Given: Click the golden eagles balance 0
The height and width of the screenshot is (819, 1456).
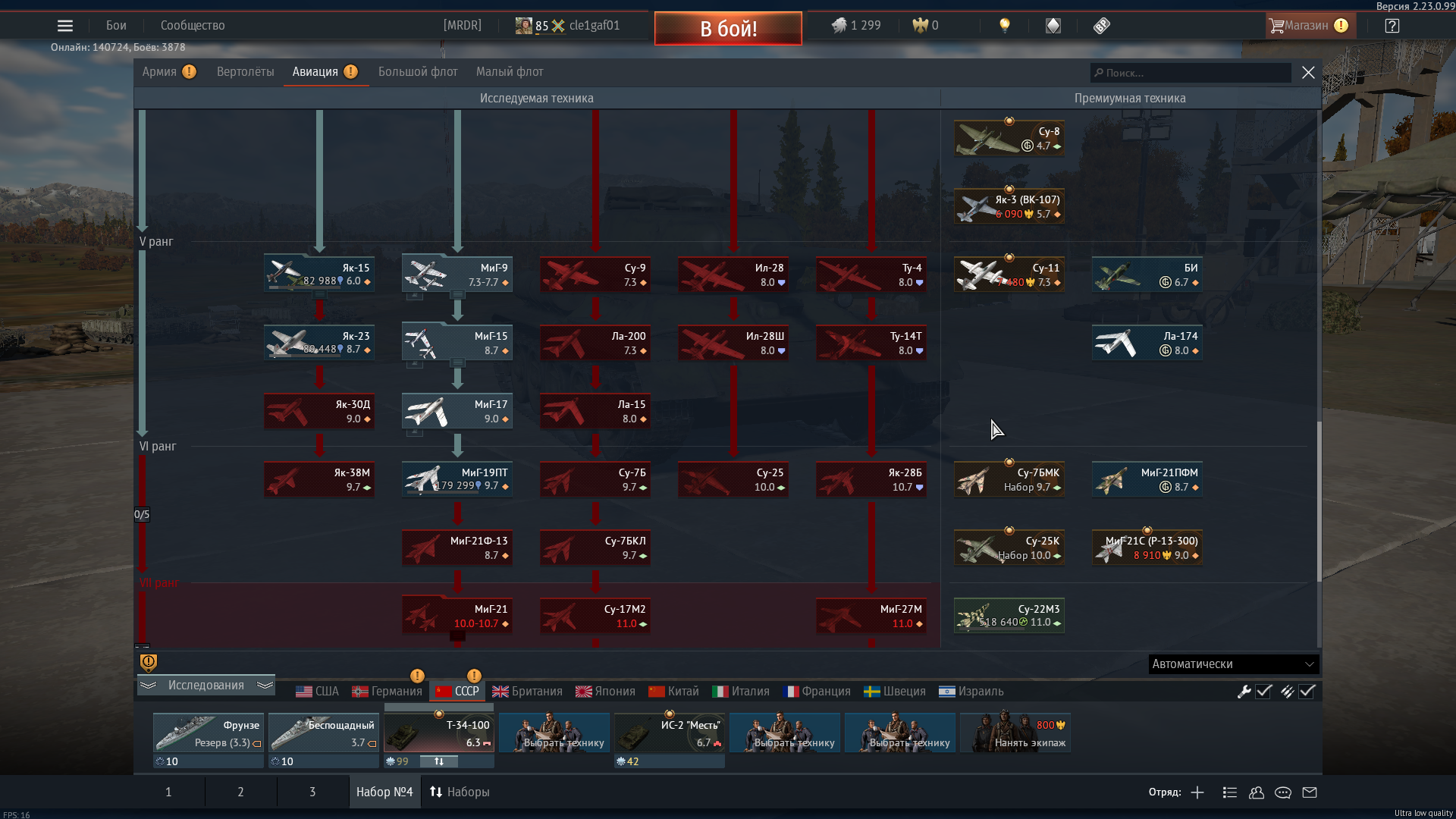Looking at the screenshot, I should coord(925,26).
